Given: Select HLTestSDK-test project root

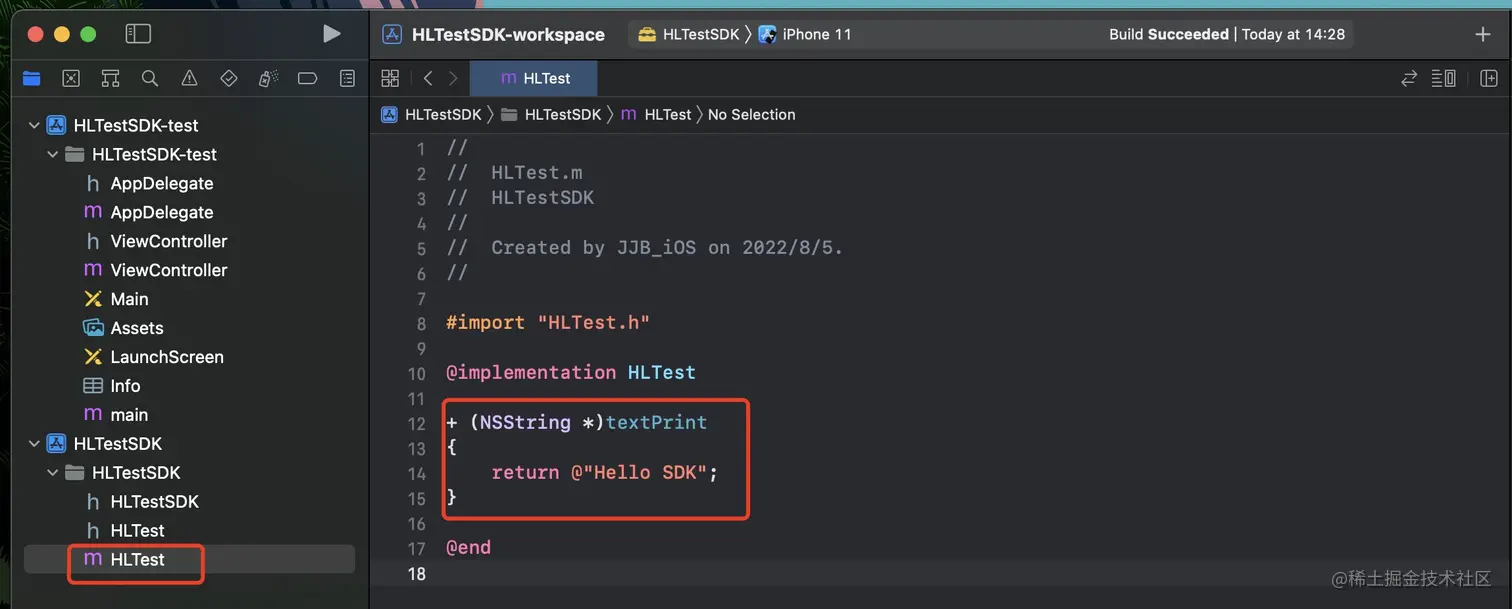Looking at the screenshot, I should coord(136,125).
